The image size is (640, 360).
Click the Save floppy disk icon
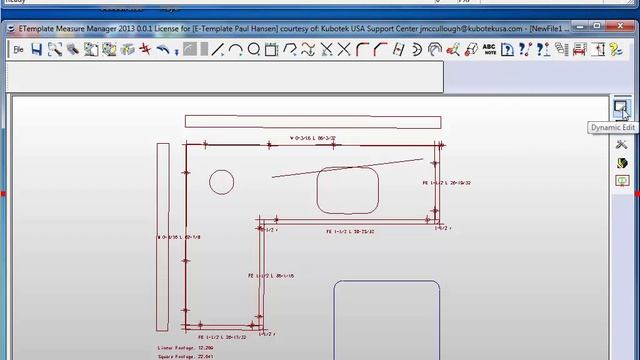pos(37,50)
